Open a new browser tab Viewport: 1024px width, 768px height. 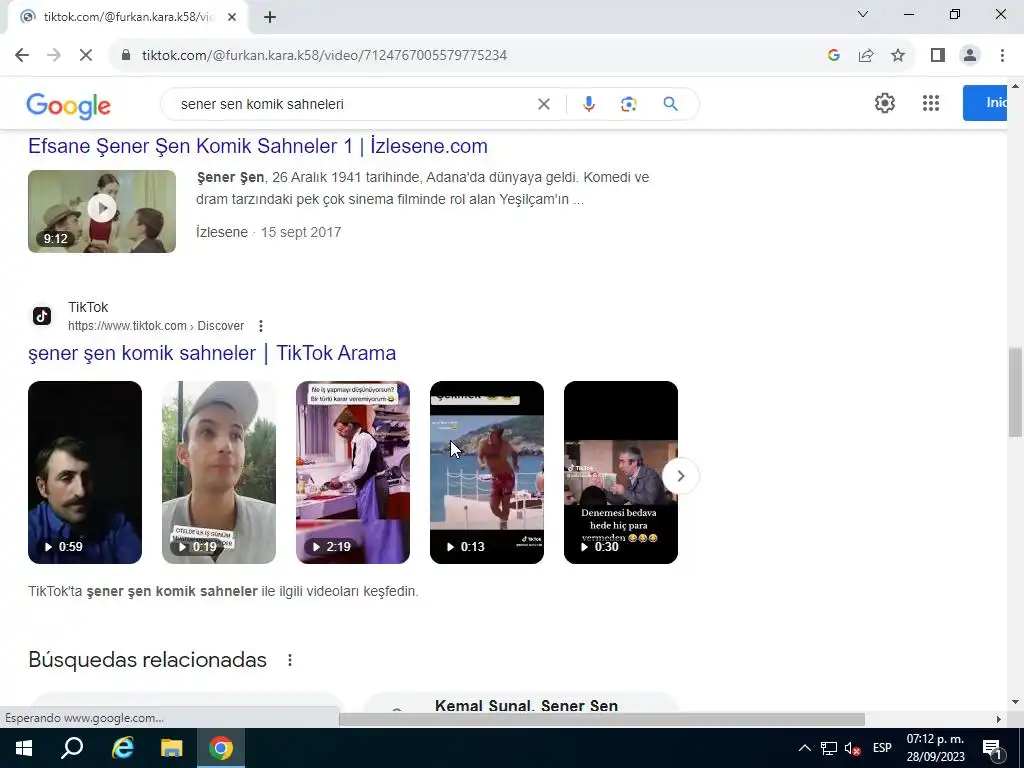point(270,17)
